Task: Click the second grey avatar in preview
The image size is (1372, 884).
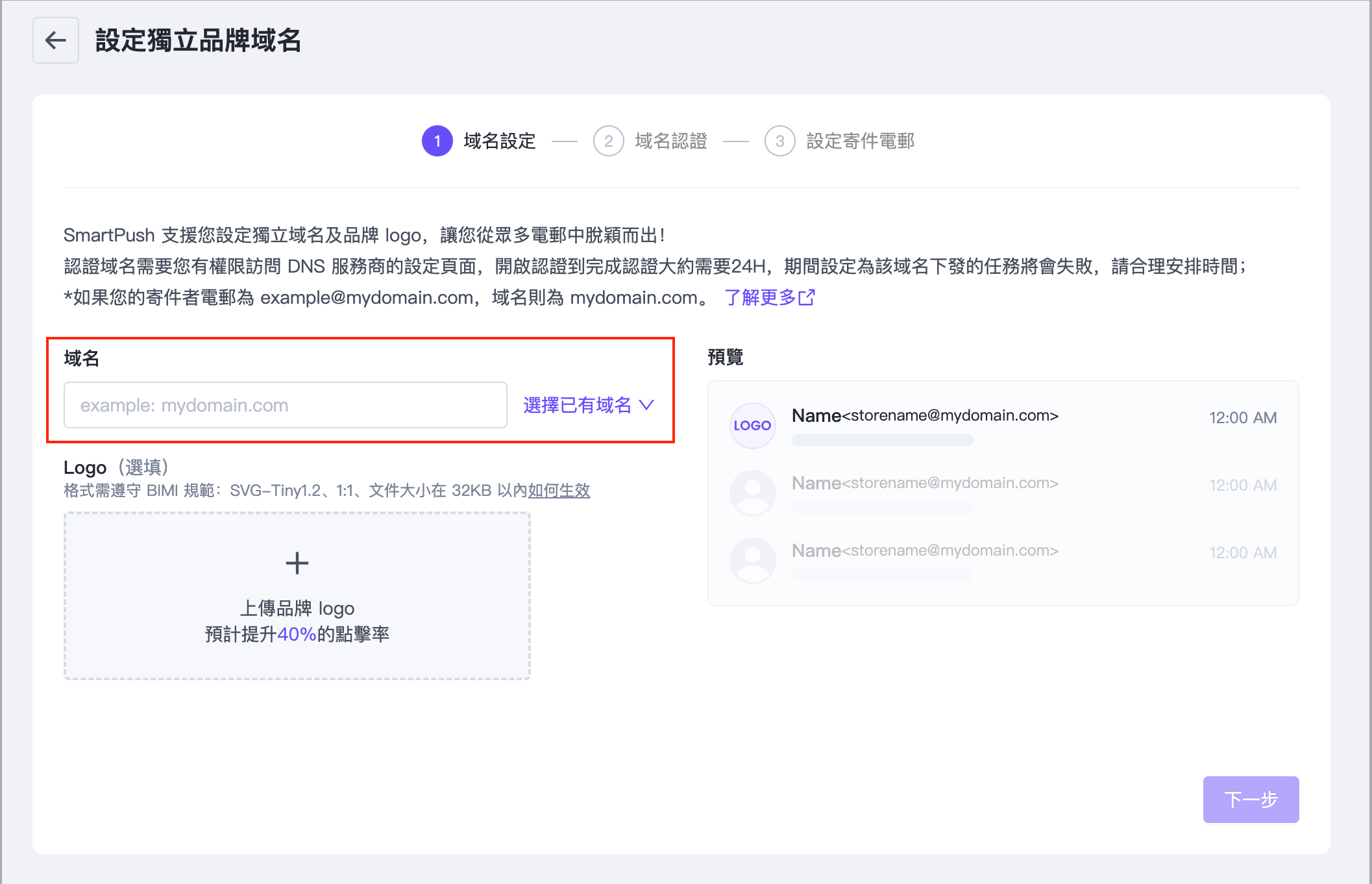Action: (752, 493)
